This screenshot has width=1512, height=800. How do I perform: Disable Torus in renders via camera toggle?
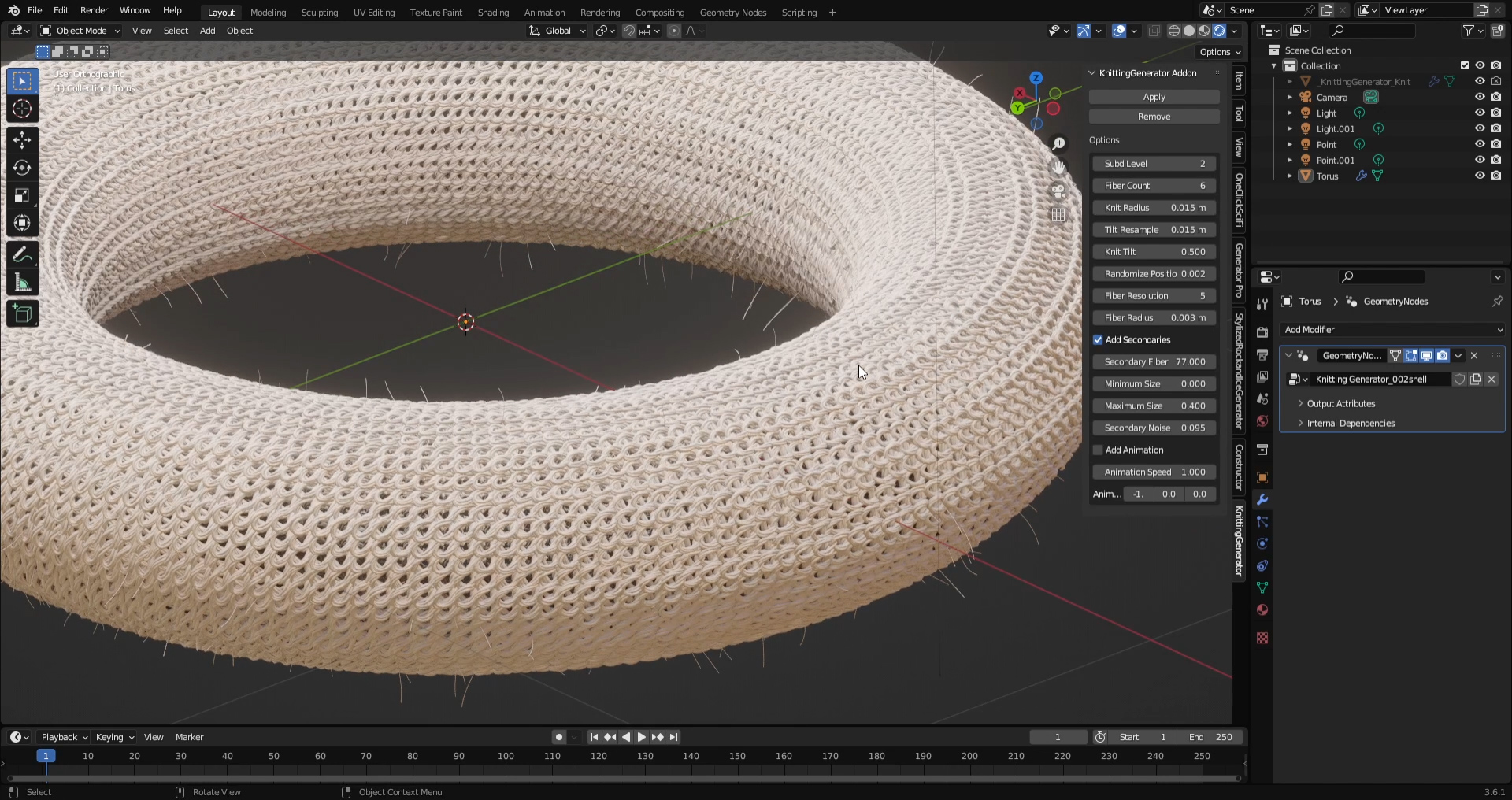[1496, 176]
